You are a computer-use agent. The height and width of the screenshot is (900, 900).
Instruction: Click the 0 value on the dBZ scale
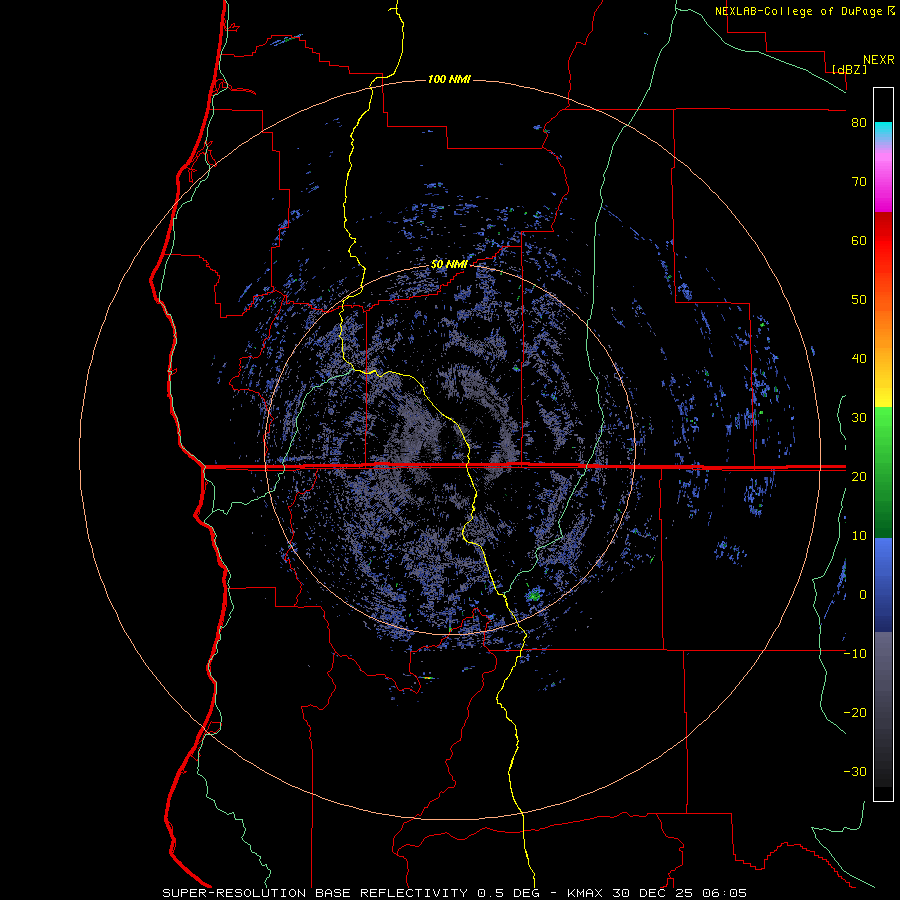point(863,595)
